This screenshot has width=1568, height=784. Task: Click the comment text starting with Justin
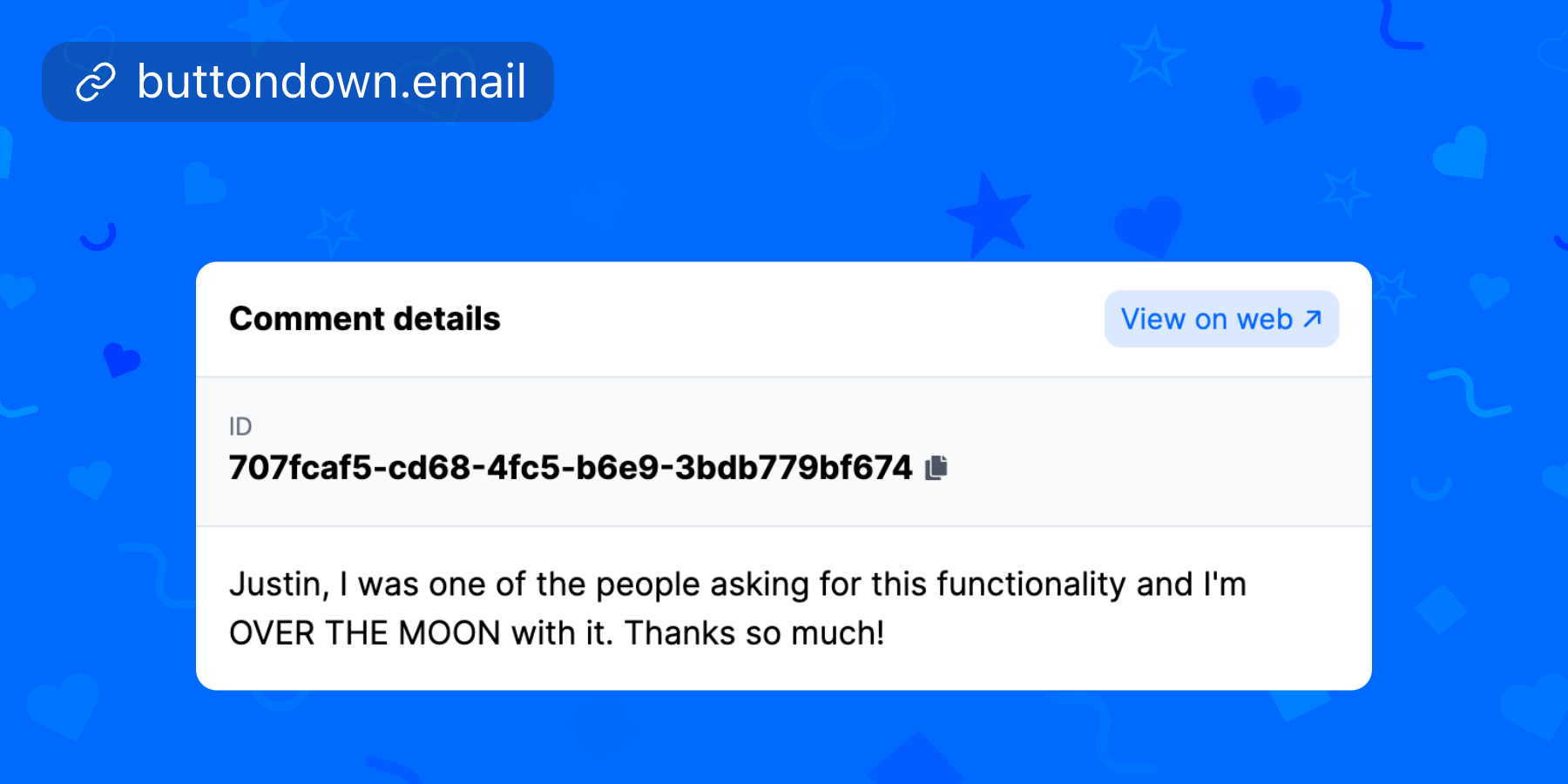(x=737, y=585)
